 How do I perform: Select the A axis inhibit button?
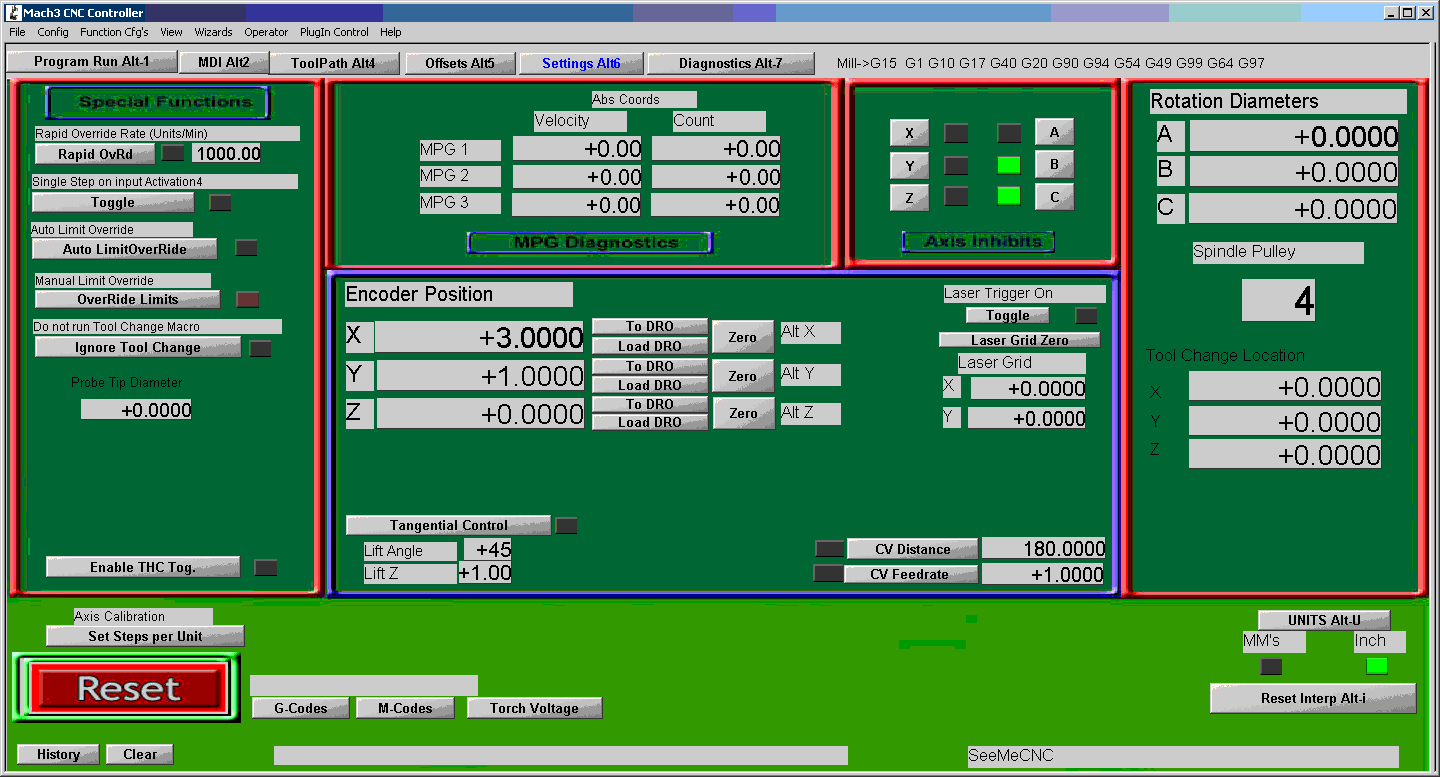coord(1054,131)
